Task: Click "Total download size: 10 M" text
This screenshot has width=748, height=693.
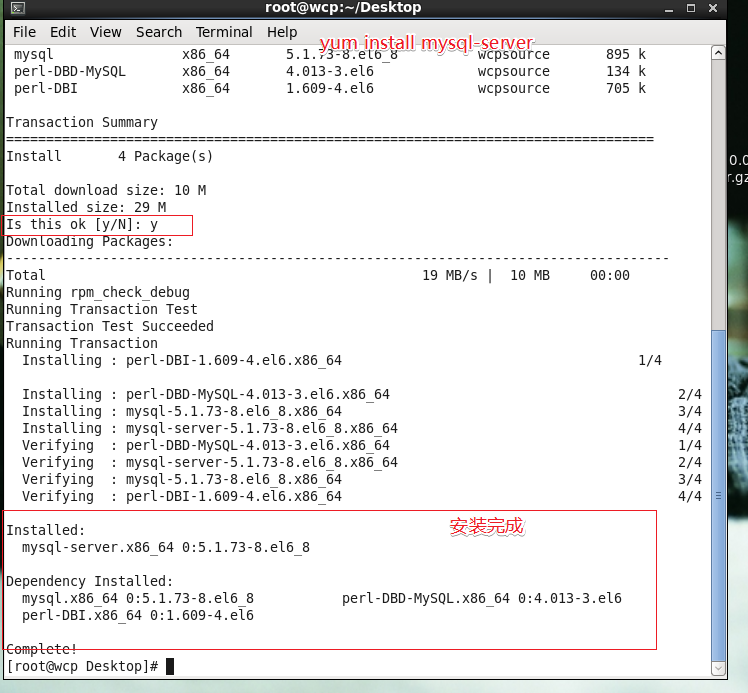Action: click(x=106, y=190)
